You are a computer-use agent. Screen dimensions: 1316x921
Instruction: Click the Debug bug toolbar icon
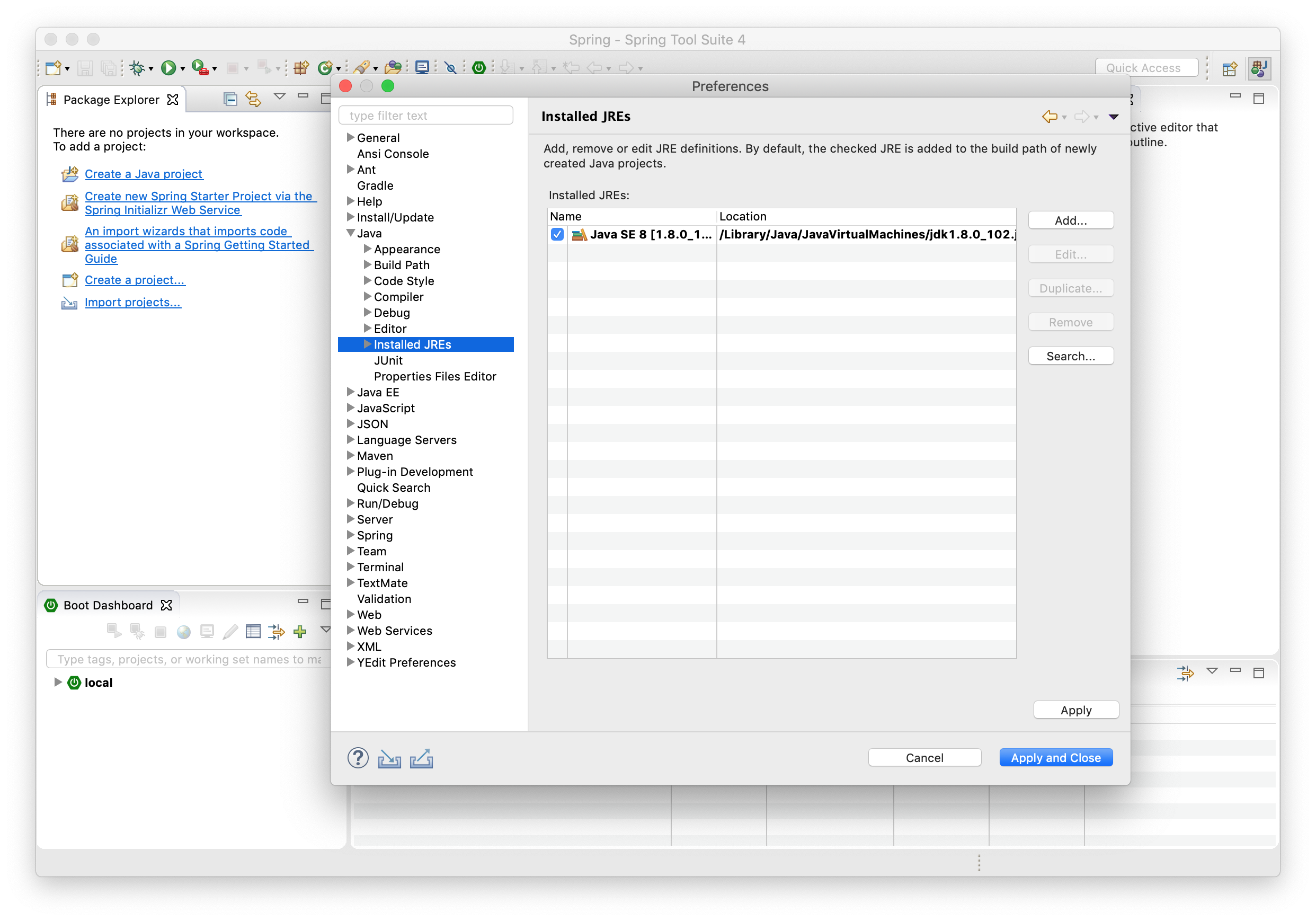tap(137, 68)
